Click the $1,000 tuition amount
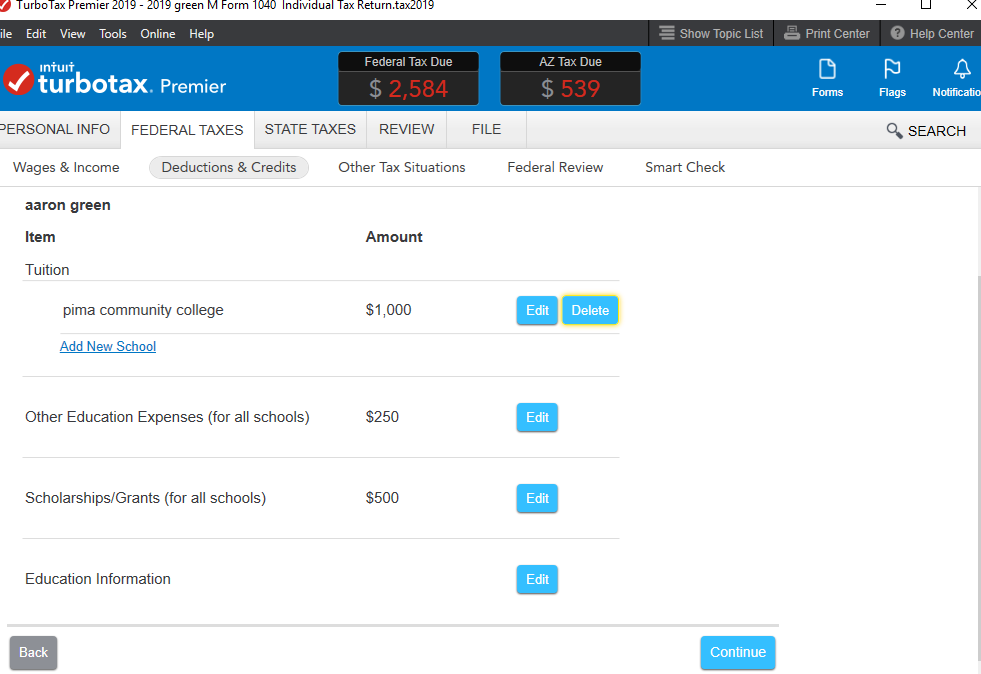Image resolution: width=981 pixels, height=674 pixels. [389, 310]
